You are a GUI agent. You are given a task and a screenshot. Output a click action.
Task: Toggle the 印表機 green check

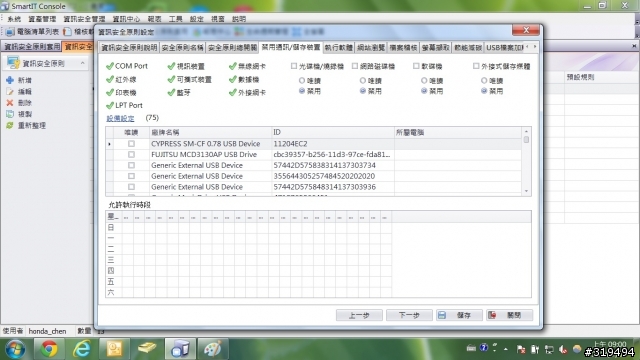(x=109, y=93)
